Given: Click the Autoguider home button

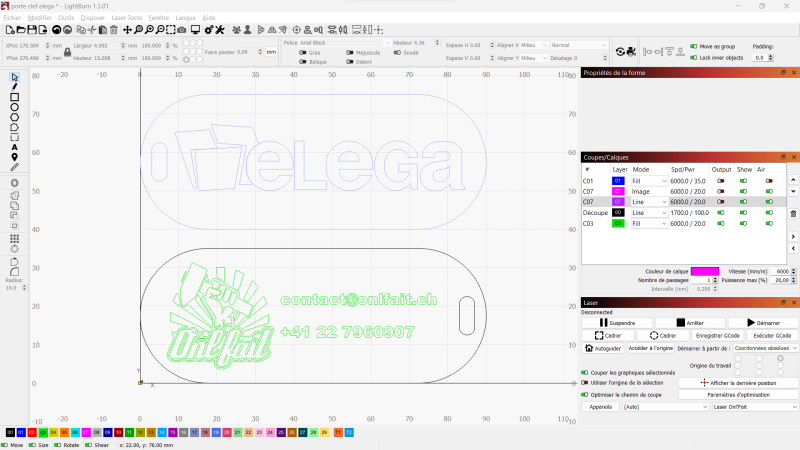Looking at the screenshot, I should (603, 348).
